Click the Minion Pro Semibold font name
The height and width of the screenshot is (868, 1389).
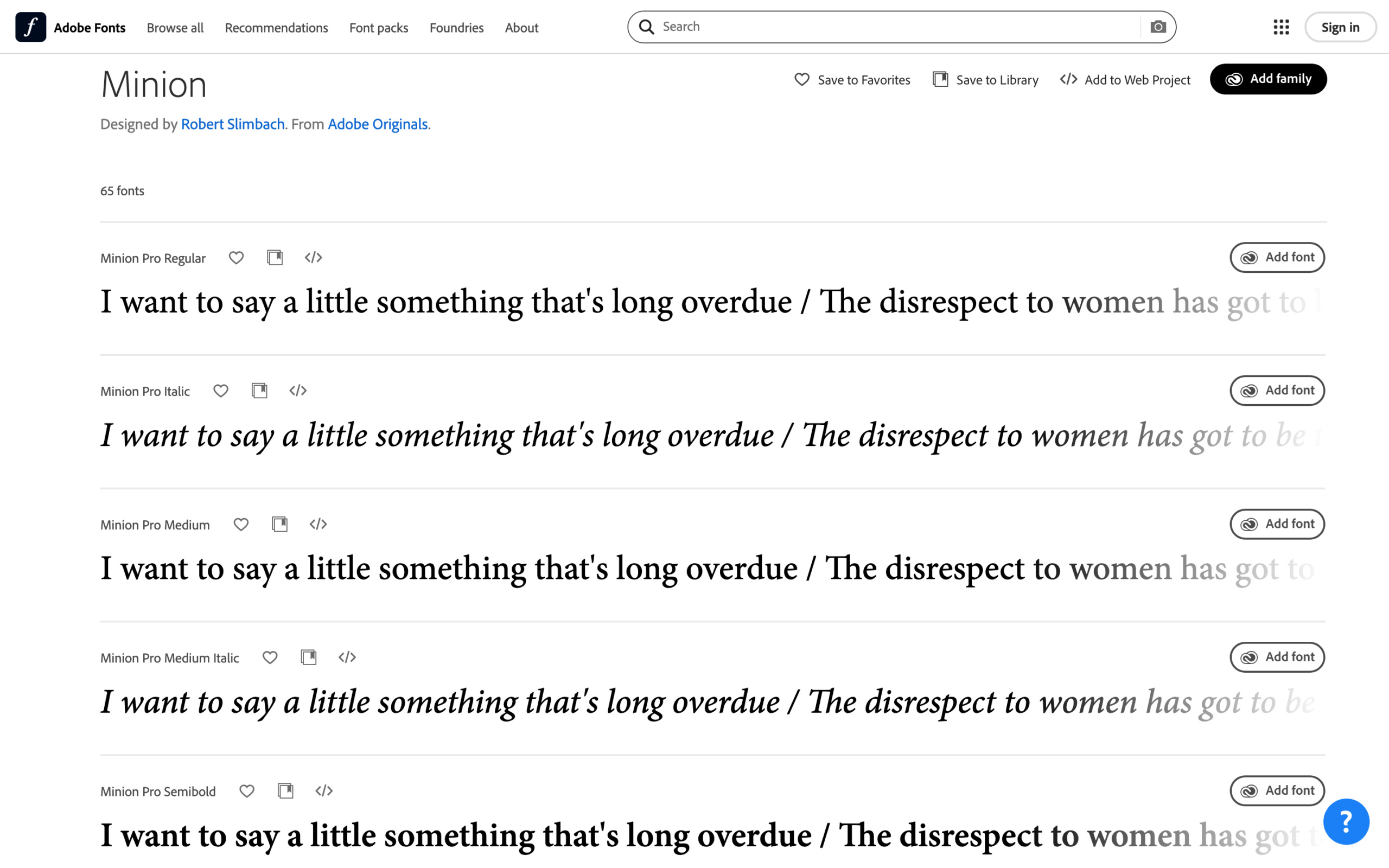coord(158,792)
